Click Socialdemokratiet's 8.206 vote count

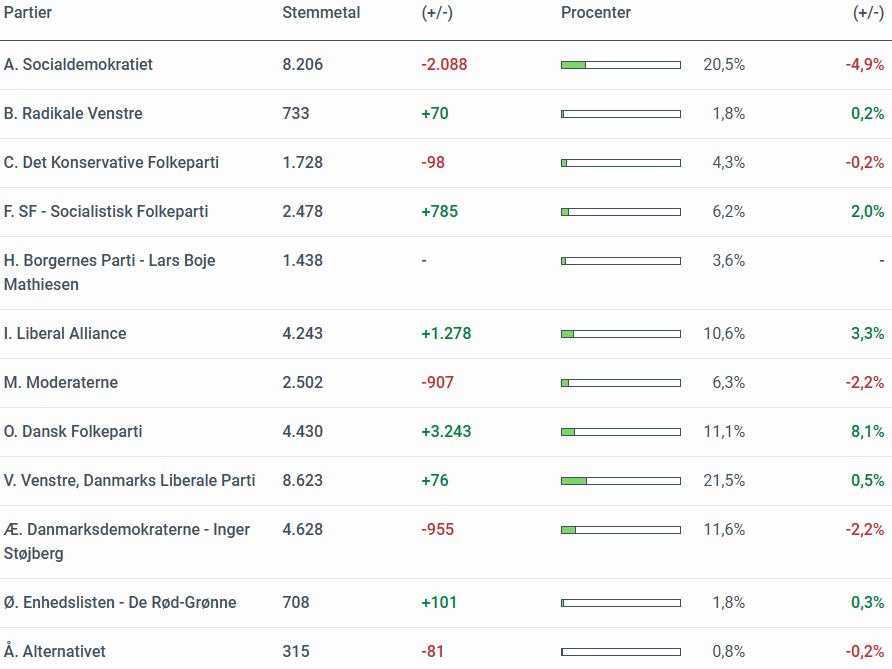click(303, 64)
